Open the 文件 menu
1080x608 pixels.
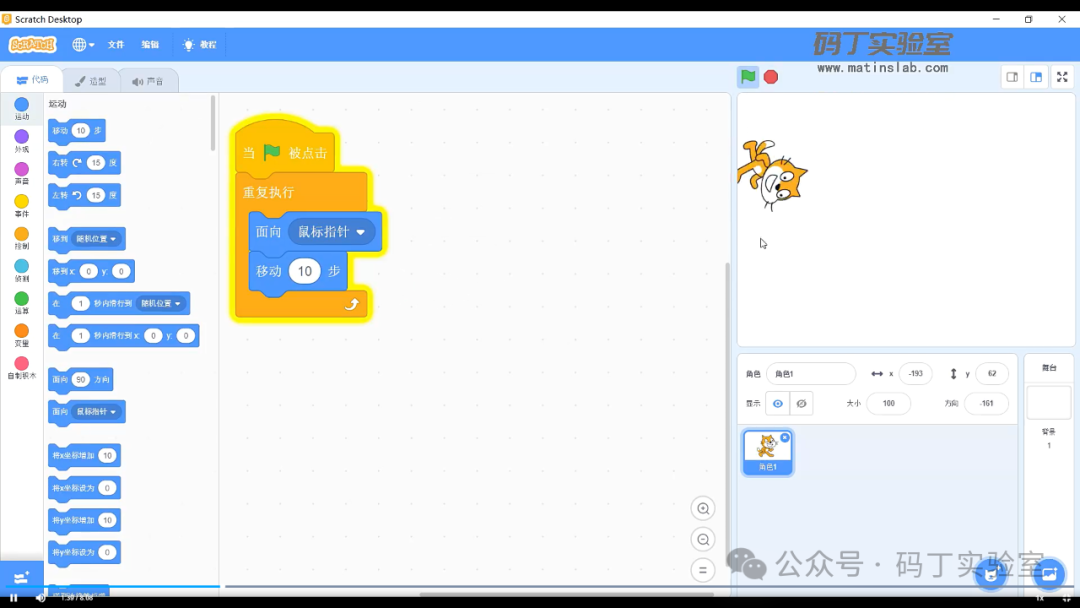pos(116,44)
